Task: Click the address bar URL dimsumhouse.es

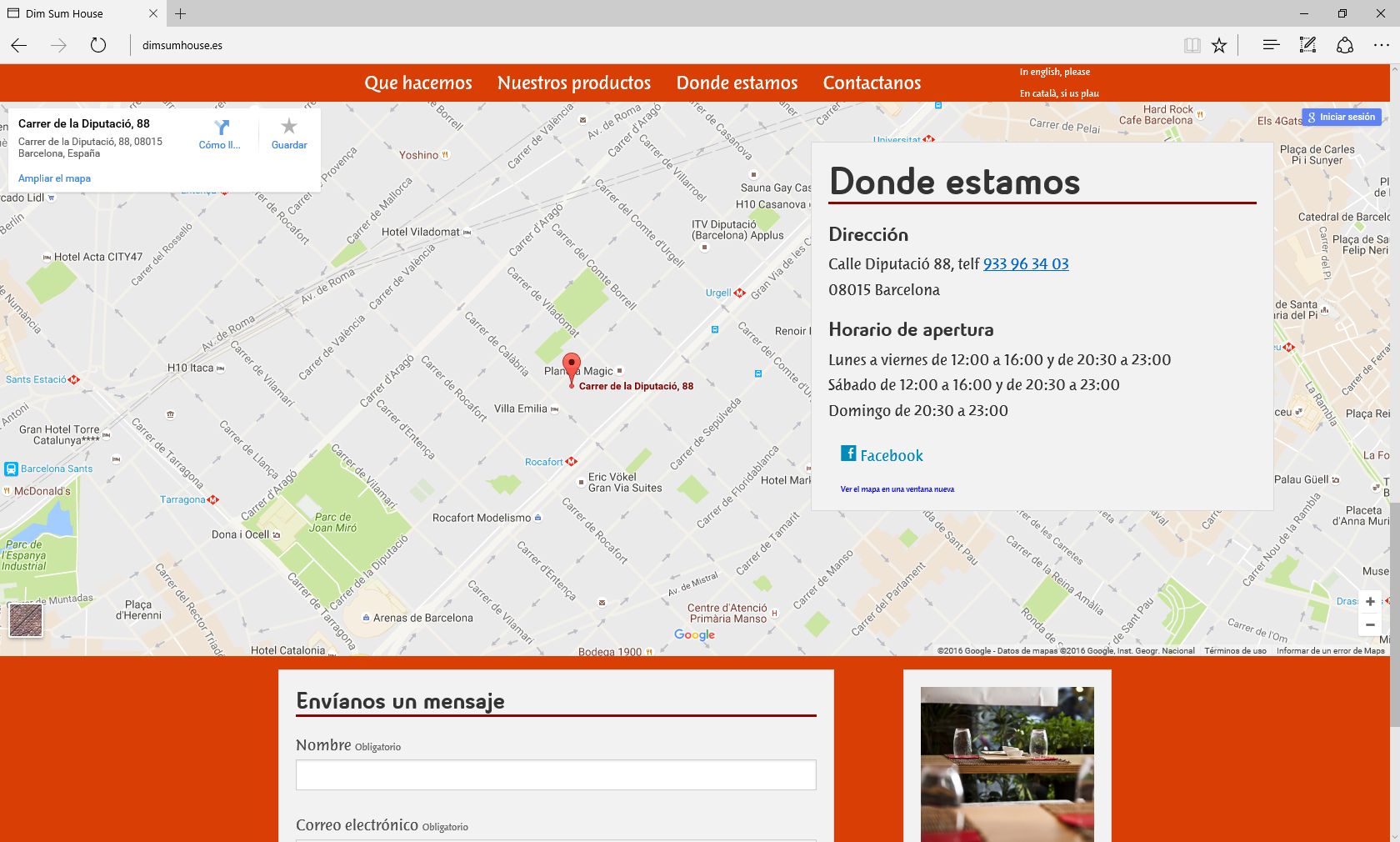Action: click(182, 45)
